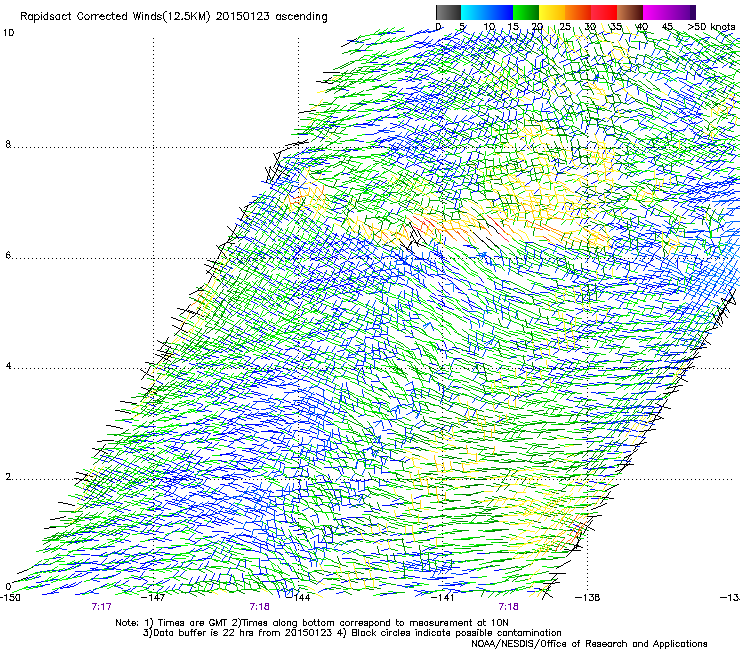Click the "20150123 ascending" date in the title
The width and height of the screenshot is (740, 650).
click(x=271, y=17)
